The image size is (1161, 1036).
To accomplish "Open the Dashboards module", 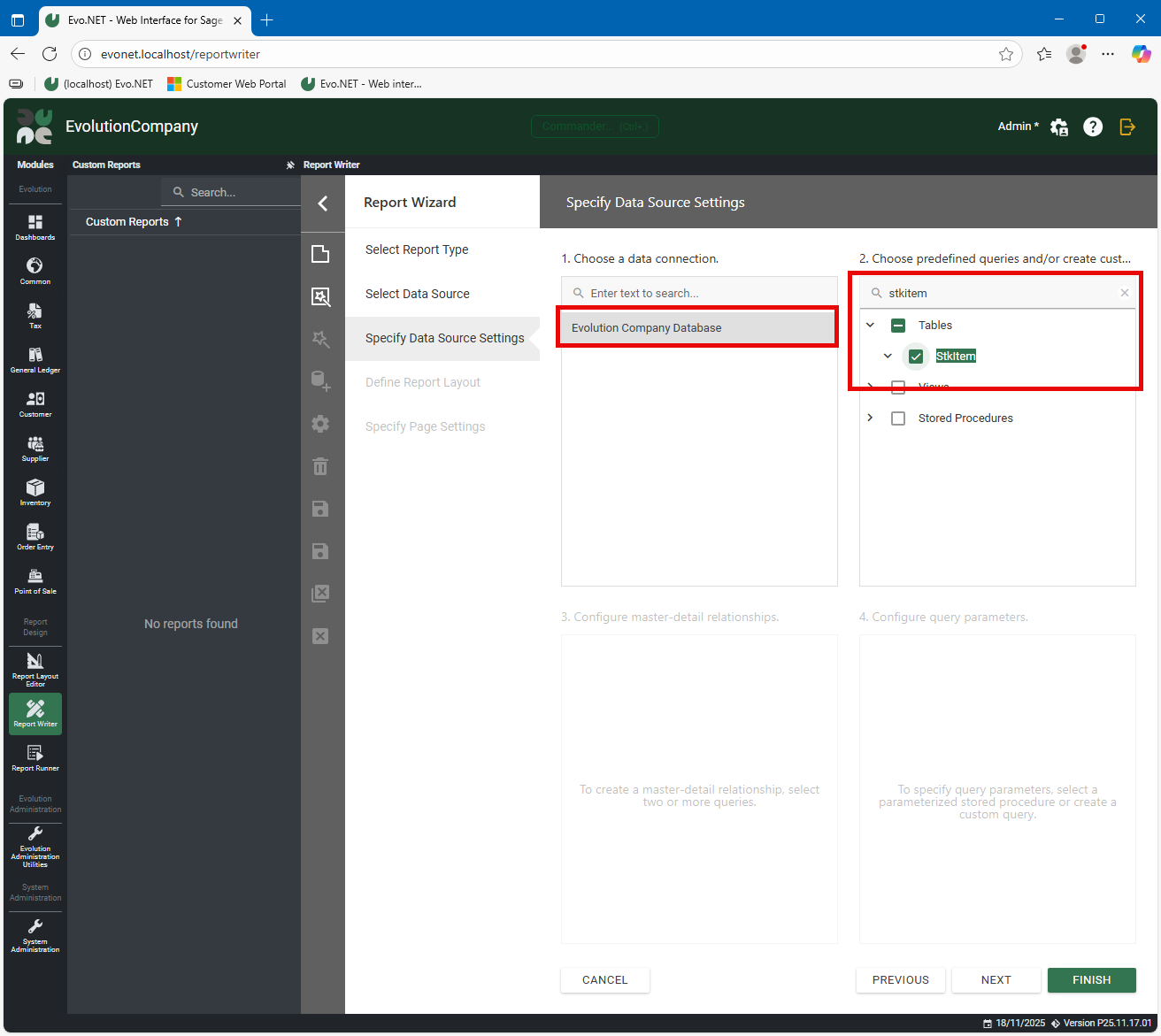I will click(x=35, y=226).
